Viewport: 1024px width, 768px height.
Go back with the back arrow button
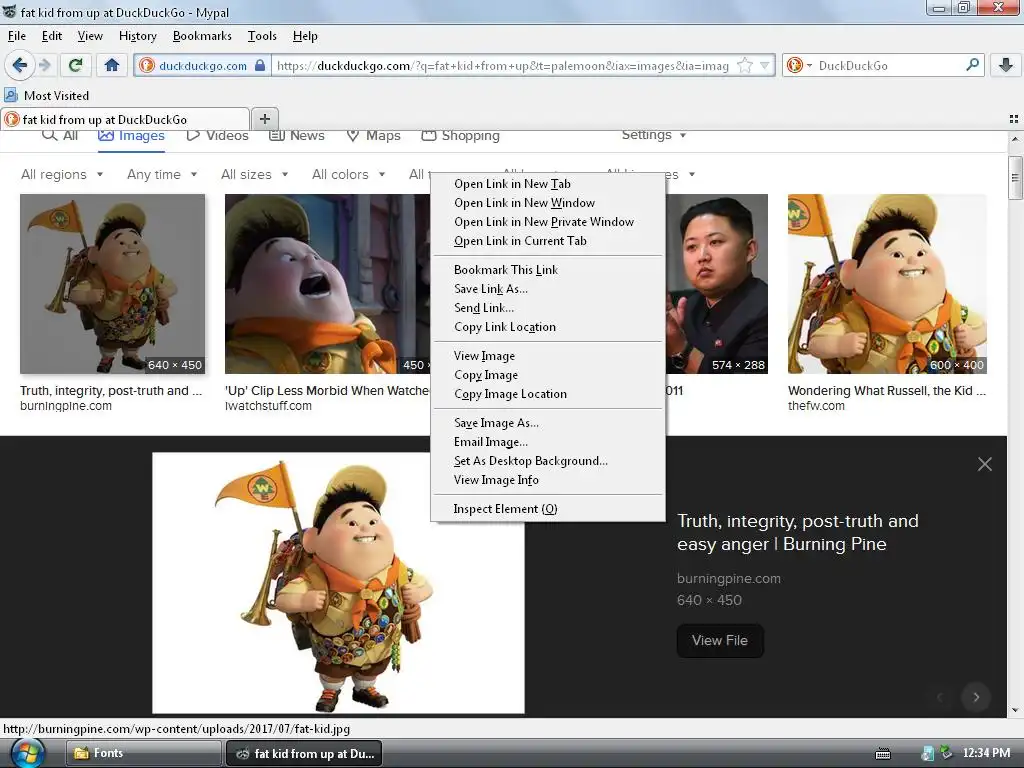20,65
